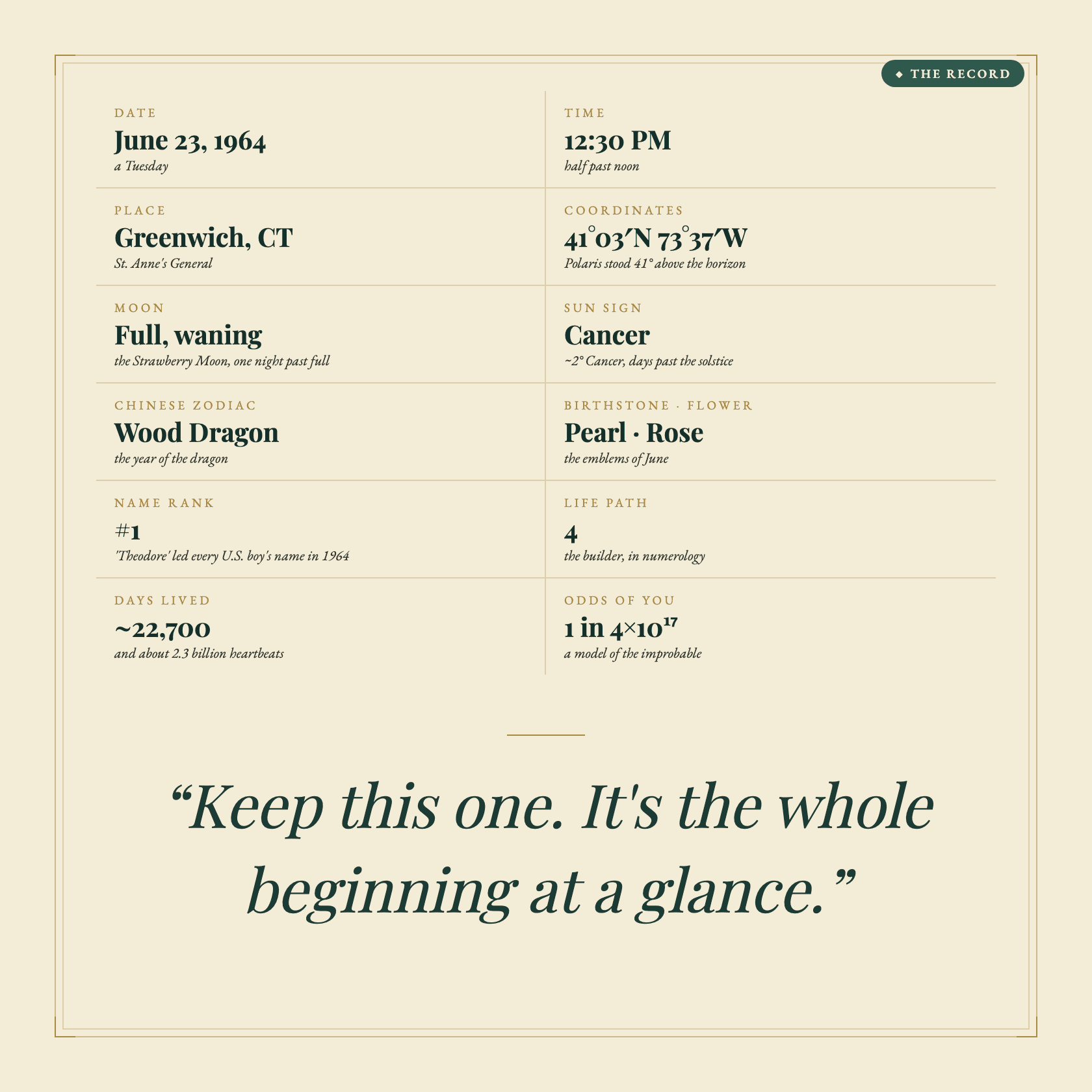Select the Wood Dragon zodiac entry
1092x1092 pixels.
point(196,433)
